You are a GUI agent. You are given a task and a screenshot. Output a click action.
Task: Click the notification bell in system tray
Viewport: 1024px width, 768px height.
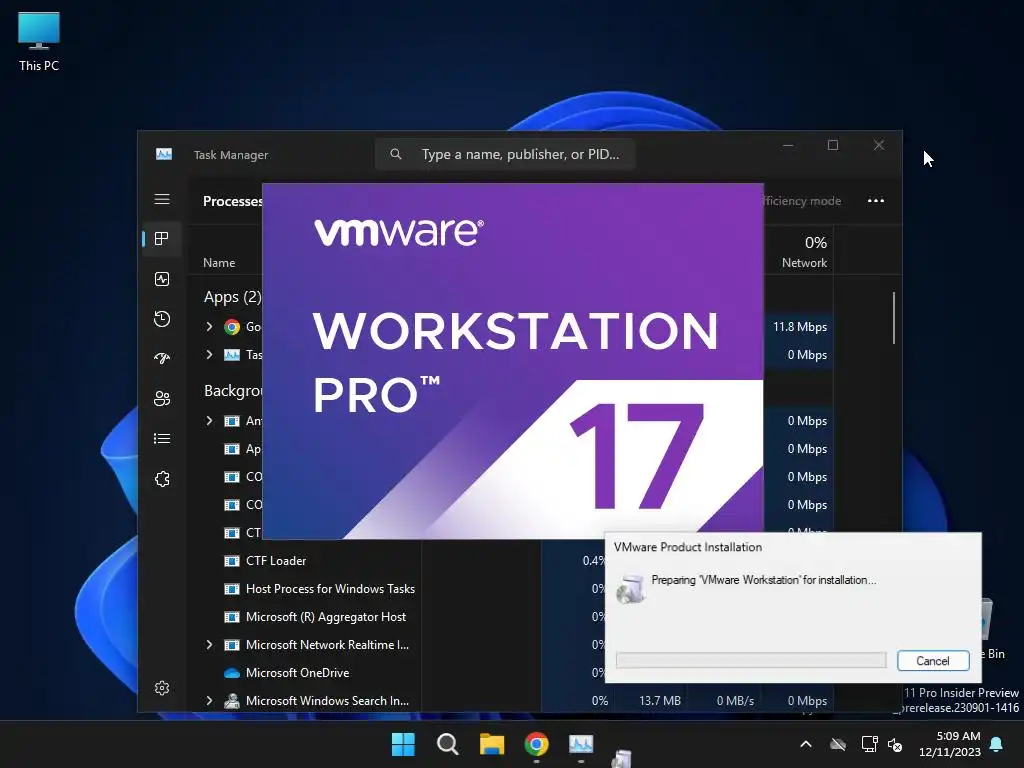[997, 744]
